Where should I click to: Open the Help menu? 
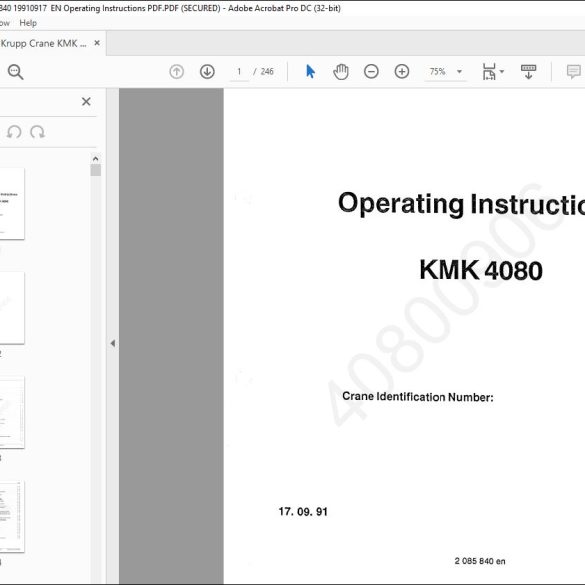point(28,23)
